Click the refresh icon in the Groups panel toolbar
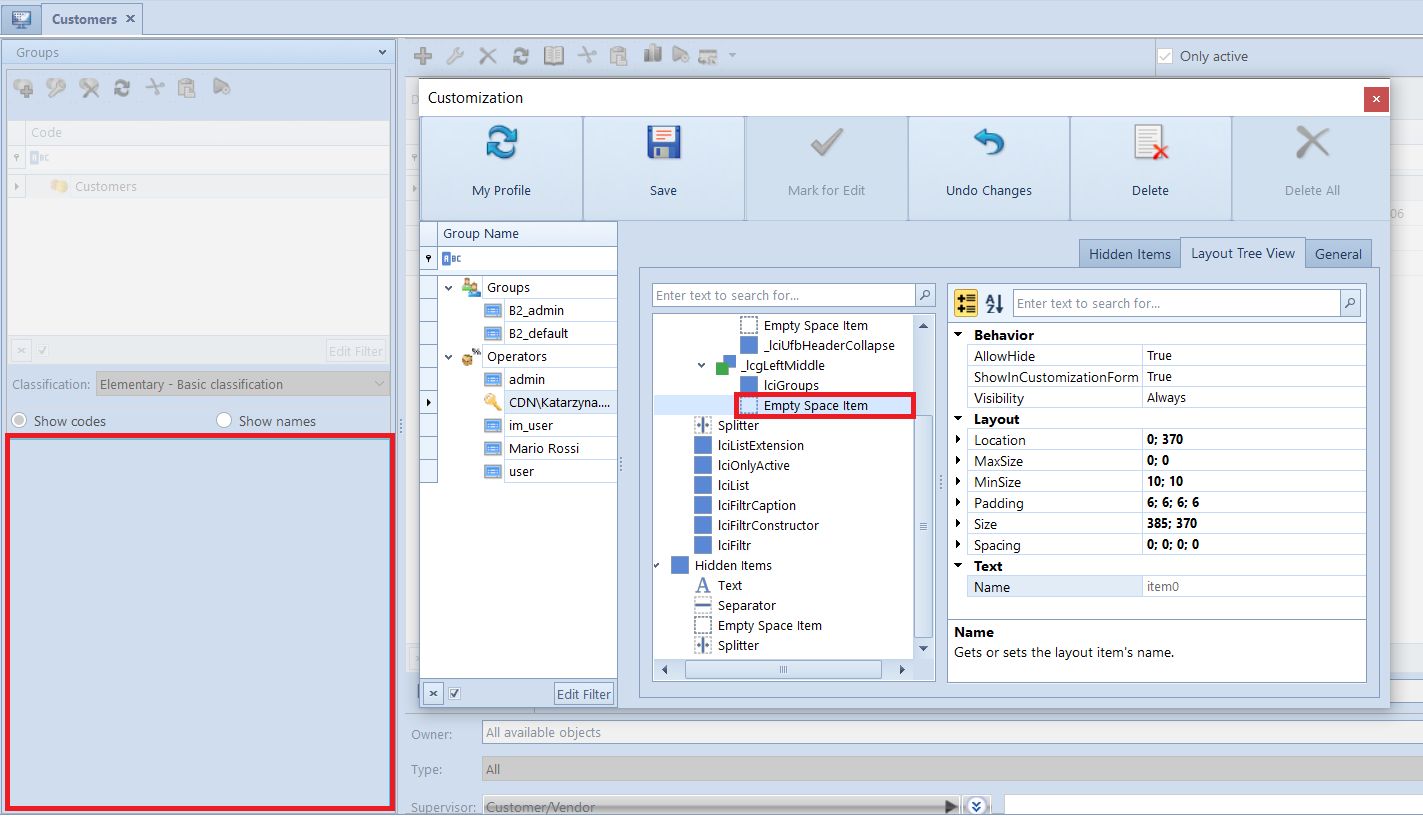This screenshot has width=1423, height=818. 122,89
